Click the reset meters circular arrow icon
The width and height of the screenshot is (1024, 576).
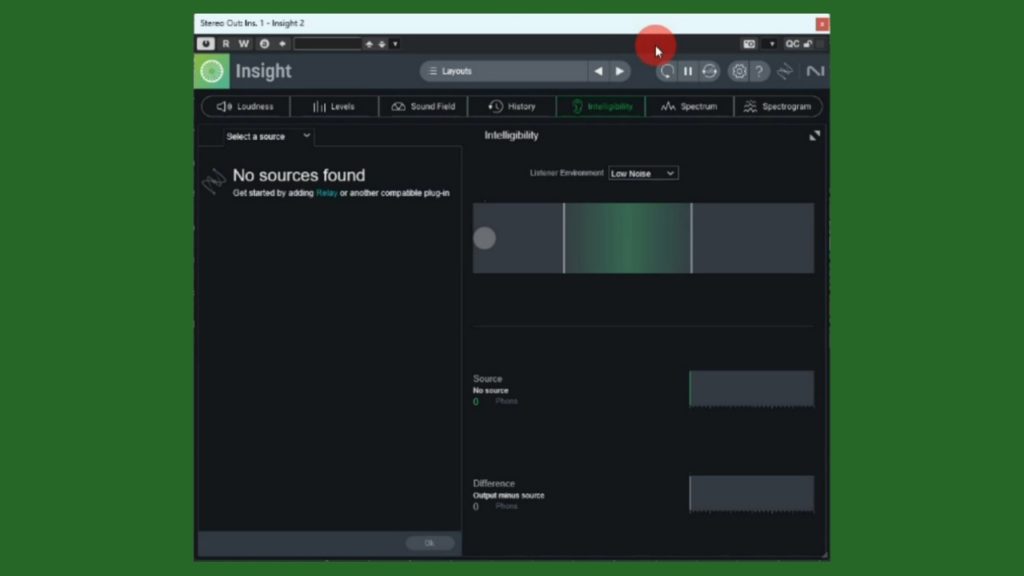click(x=666, y=71)
